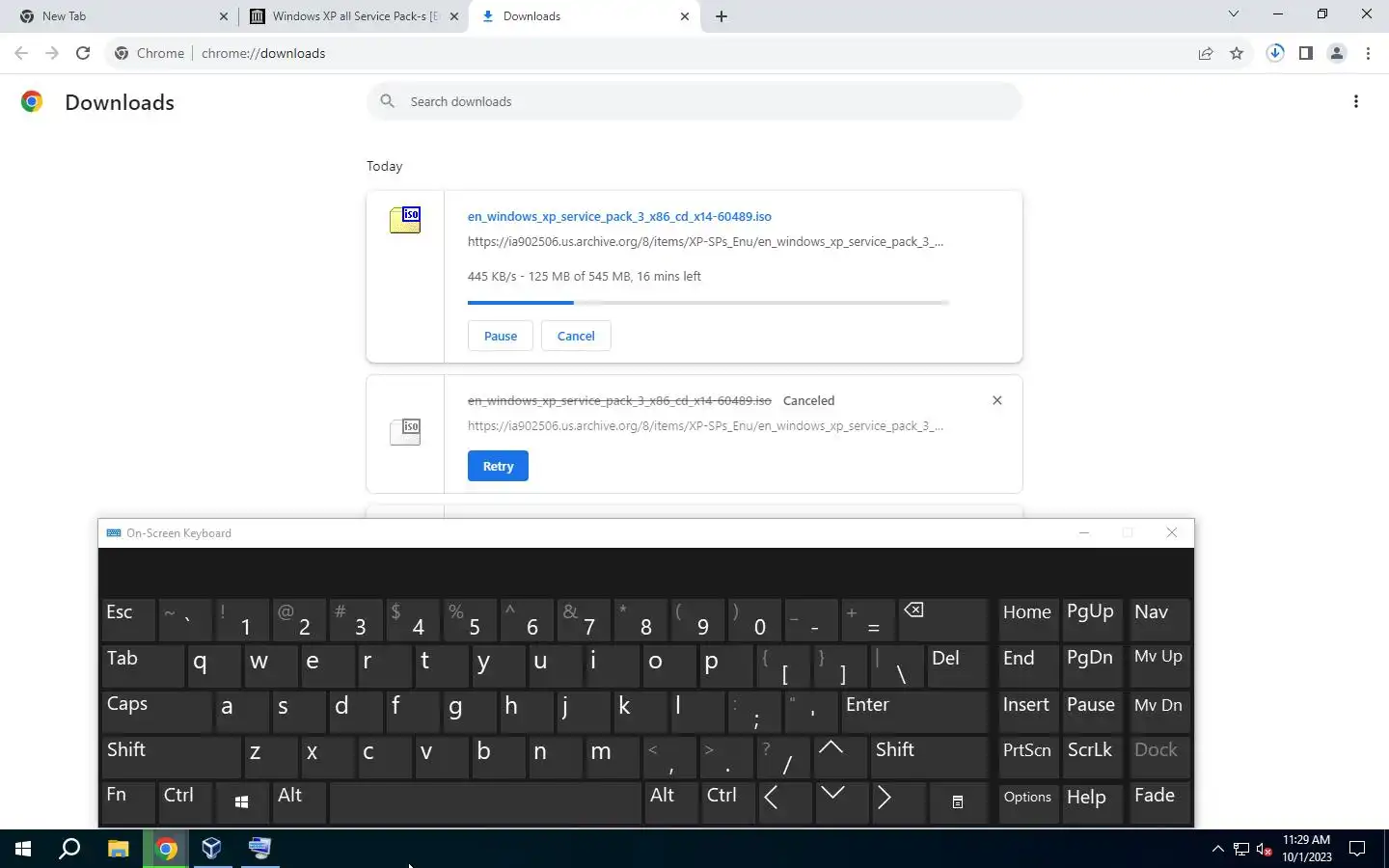This screenshot has width=1389, height=868.
Task: Go back with the browser arrow
Action: pos(21,53)
